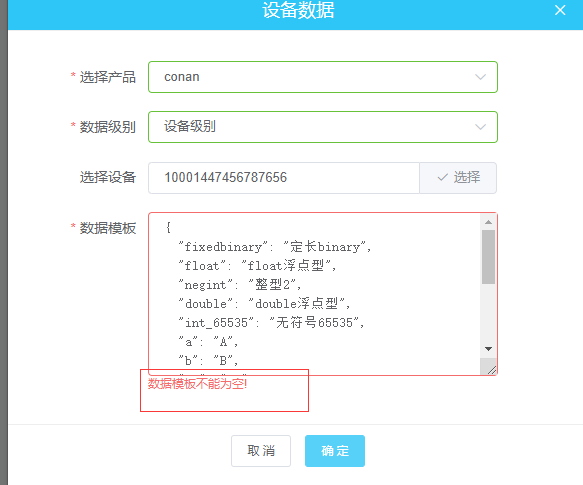The image size is (583, 485).
Task: Expand the 选择产品 dropdown arrow
Action: coord(480,77)
